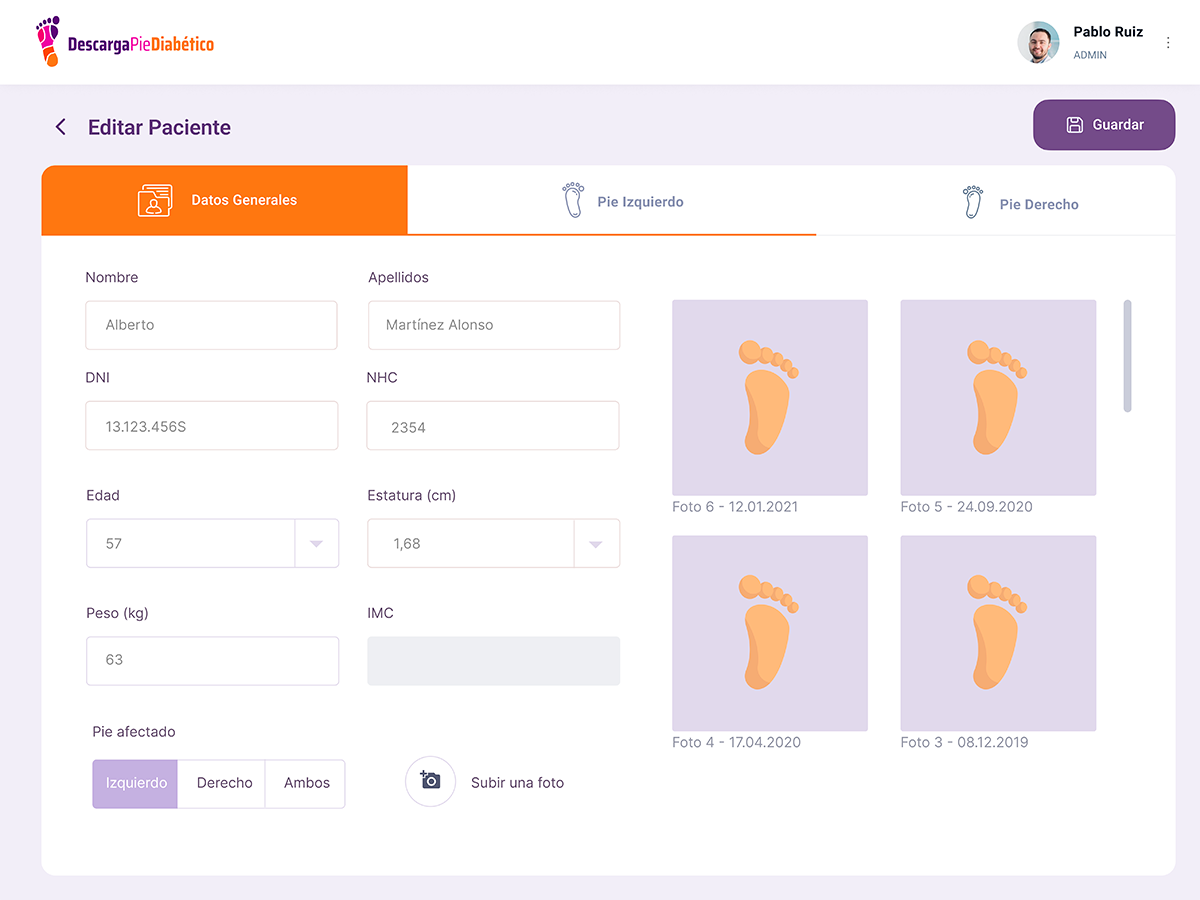Click the camera icon to upload a photo

pyautogui.click(x=430, y=781)
